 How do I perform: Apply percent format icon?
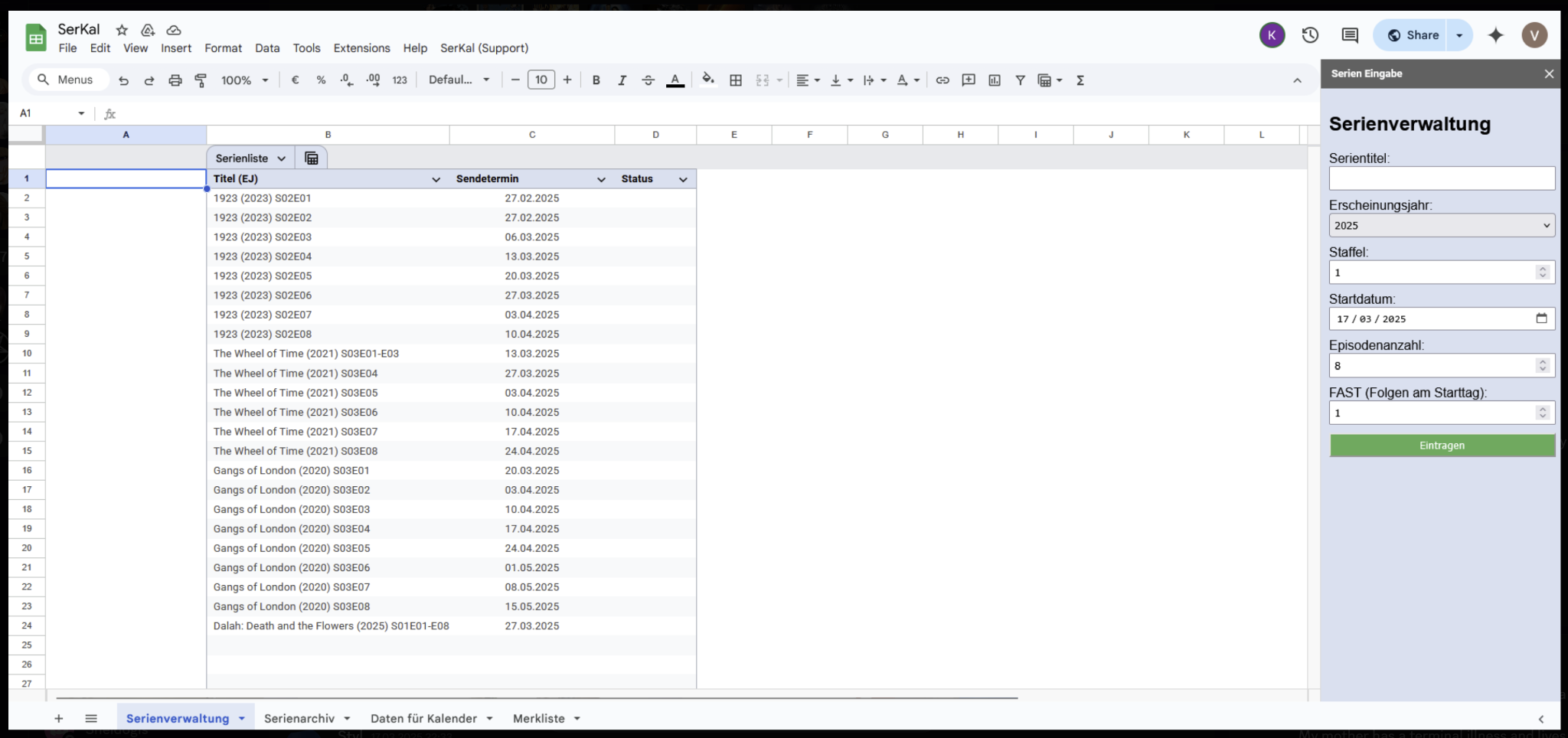[x=321, y=80]
